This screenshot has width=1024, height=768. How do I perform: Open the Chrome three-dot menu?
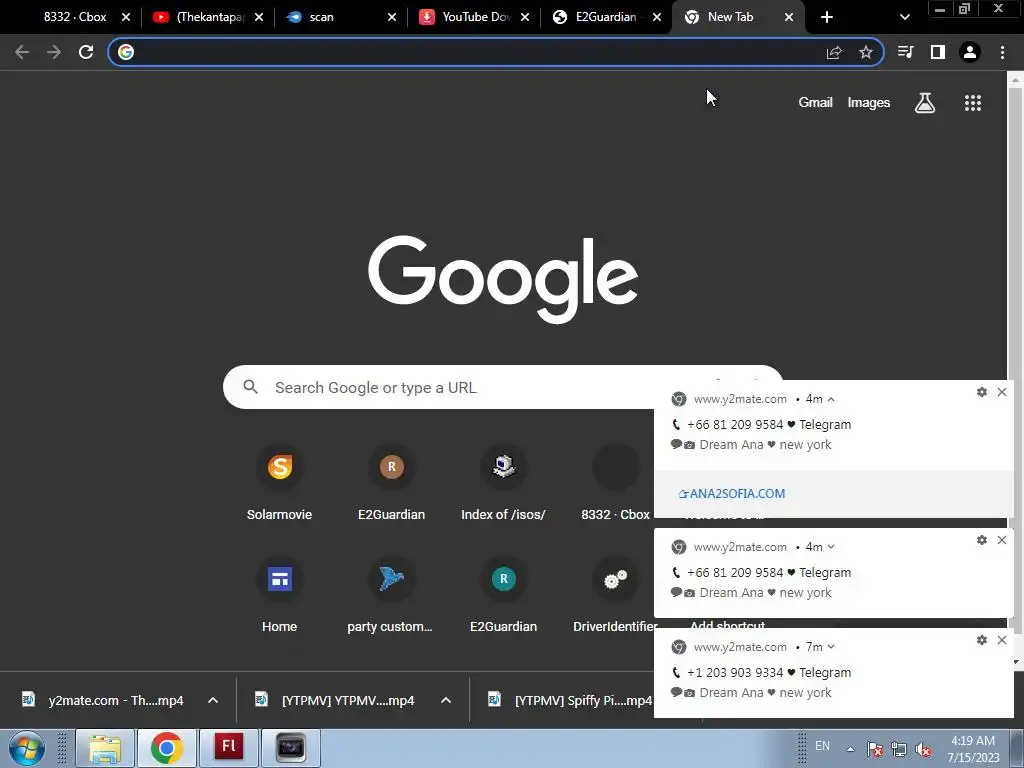[x=1002, y=52]
